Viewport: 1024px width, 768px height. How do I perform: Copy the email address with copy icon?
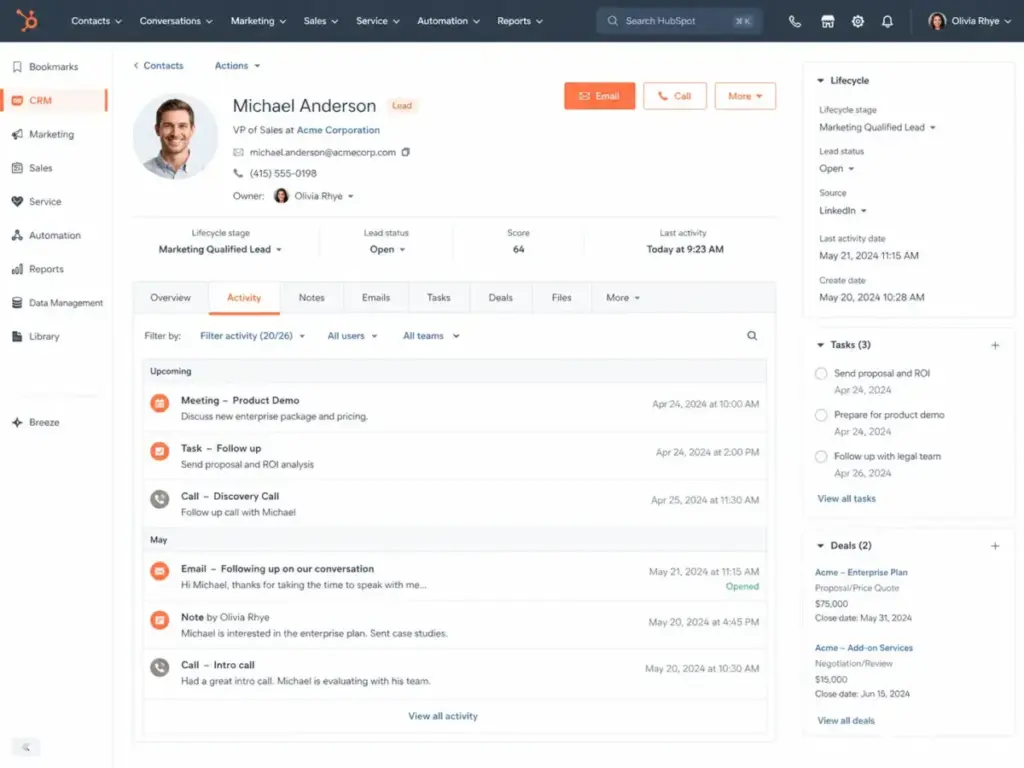coord(406,152)
